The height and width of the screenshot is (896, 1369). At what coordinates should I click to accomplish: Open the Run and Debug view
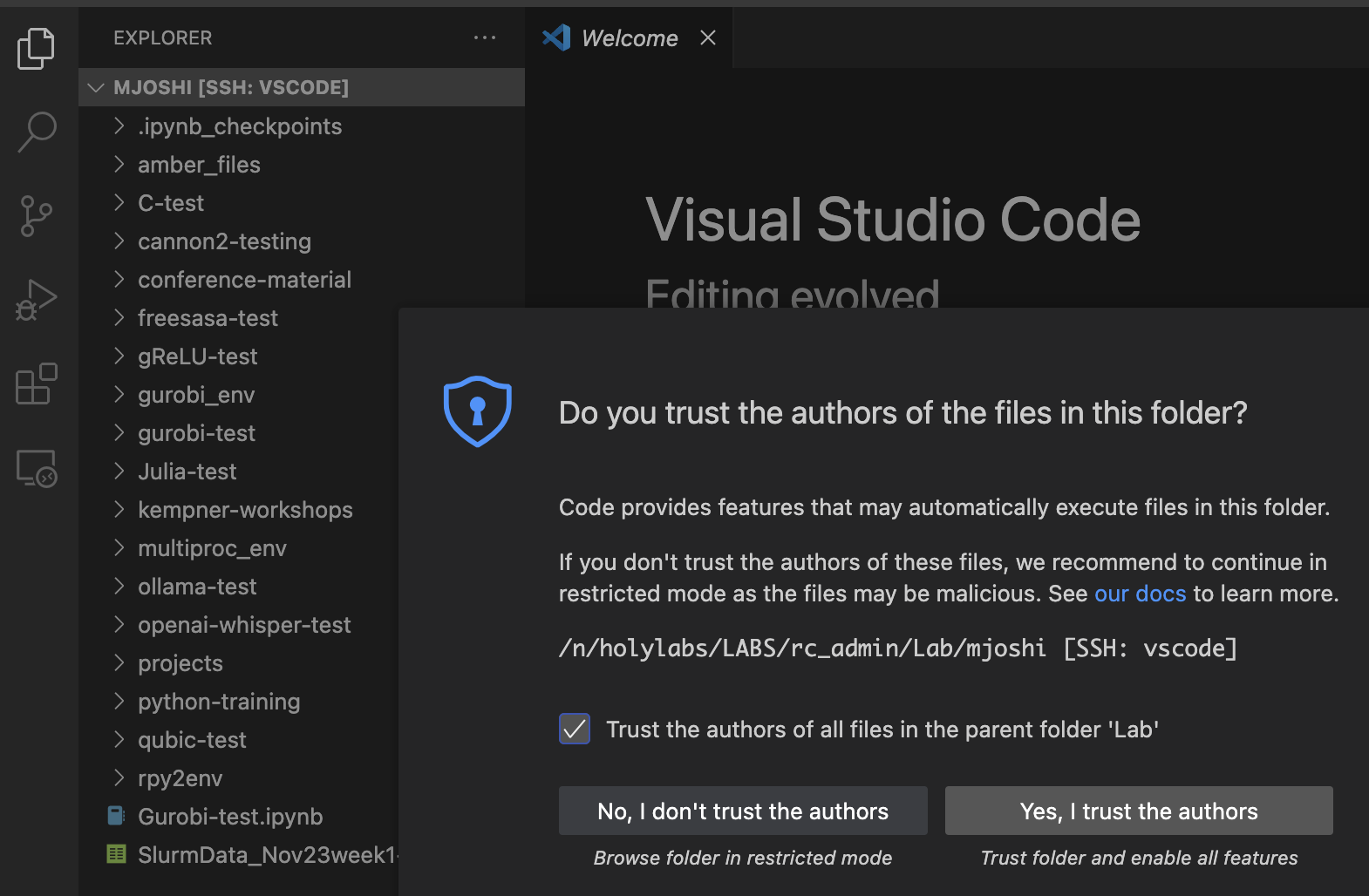point(36,301)
